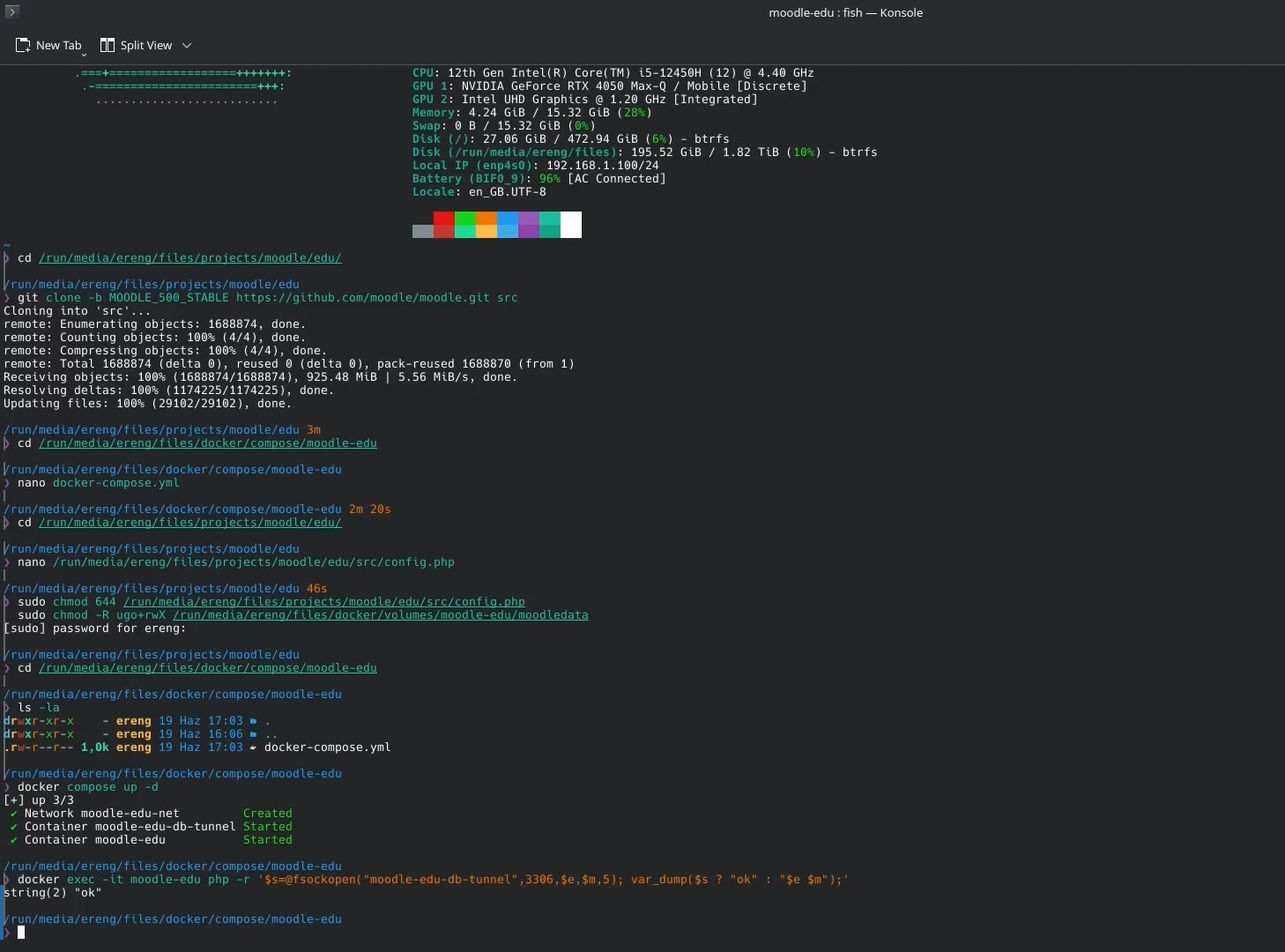This screenshot has width=1285, height=952.
Task: Click the 'Updating files: 100% (29102/29102)' line
Action: [148, 404]
